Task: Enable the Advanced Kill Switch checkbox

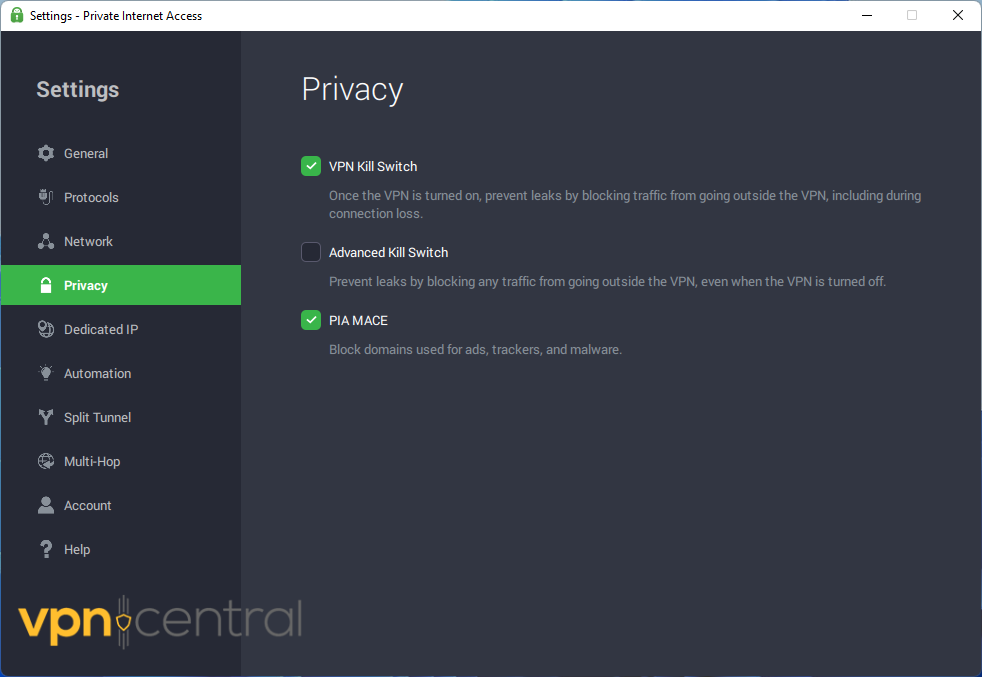Action: pyautogui.click(x=311, y=252)
